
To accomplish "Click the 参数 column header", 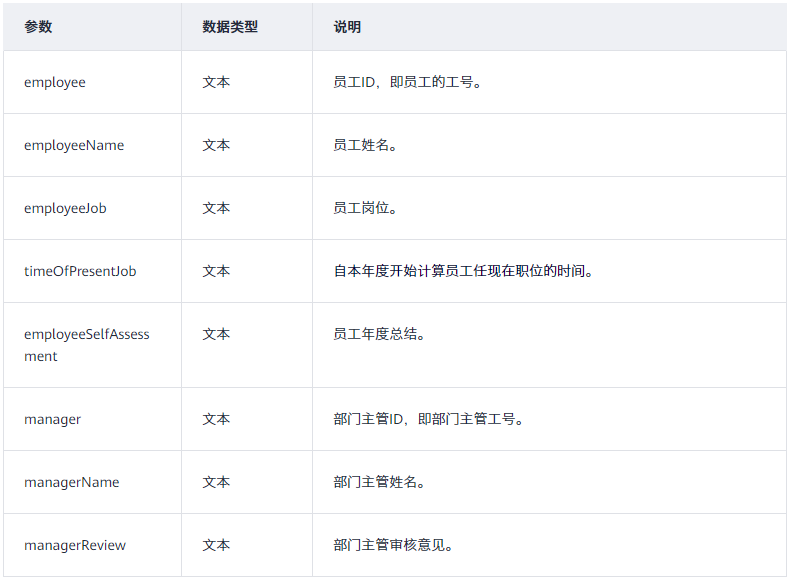I will pos(38,27).
